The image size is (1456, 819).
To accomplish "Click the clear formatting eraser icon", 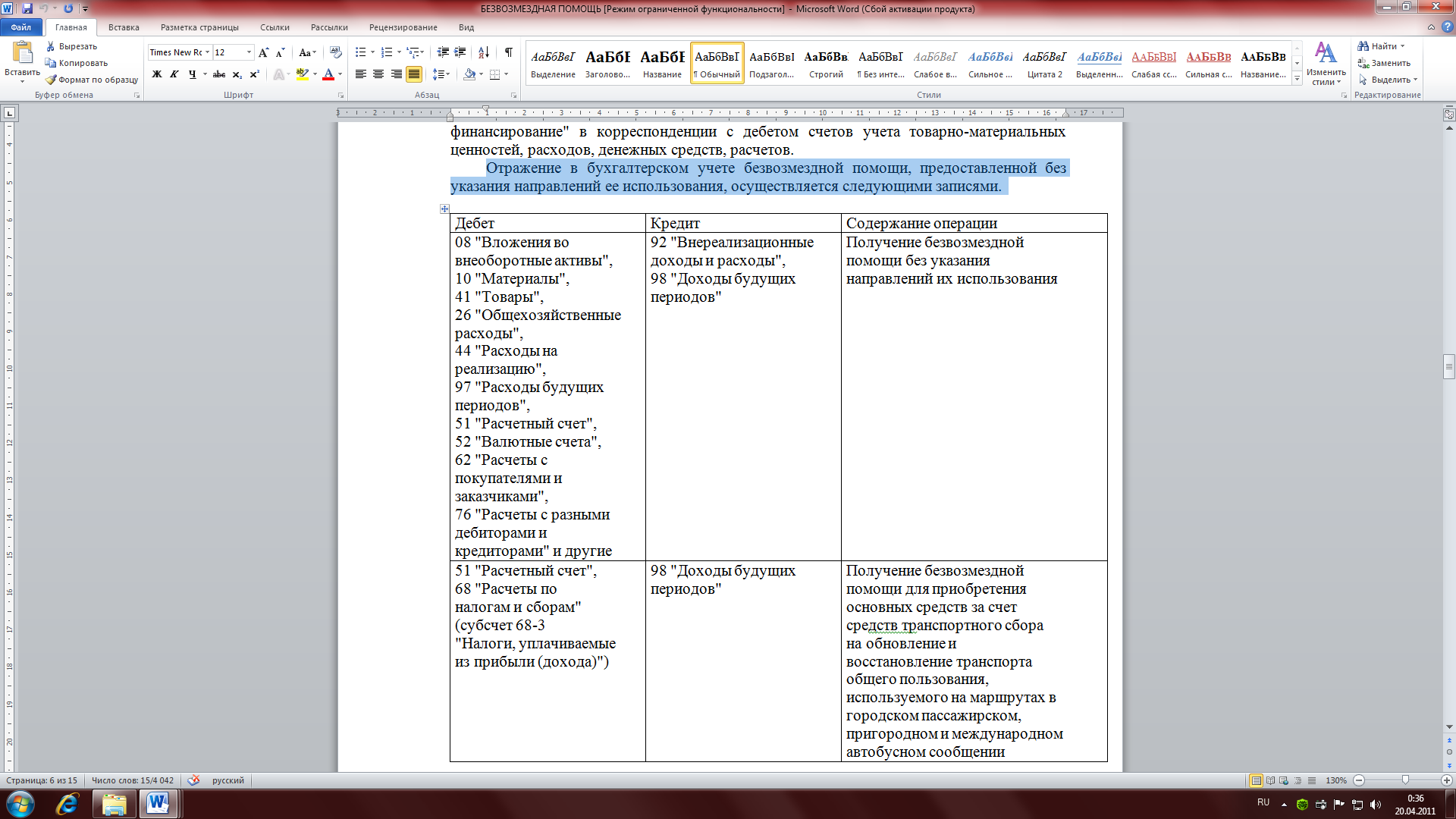I will (336, 52).
